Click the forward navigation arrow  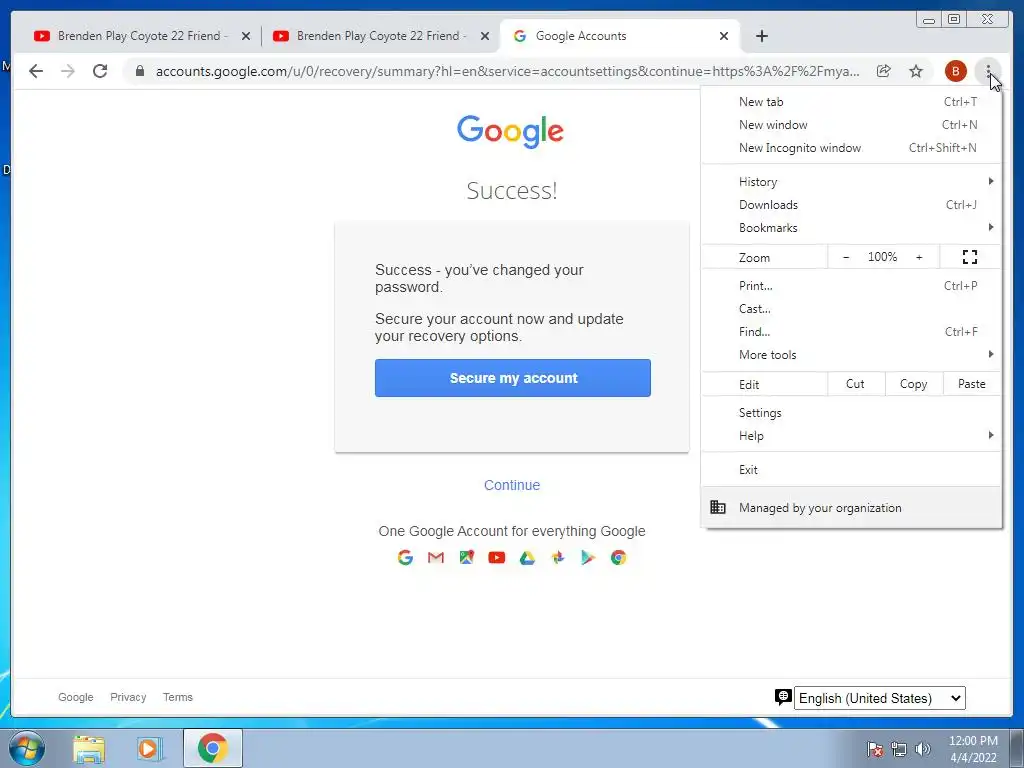(x=68, y=71)
